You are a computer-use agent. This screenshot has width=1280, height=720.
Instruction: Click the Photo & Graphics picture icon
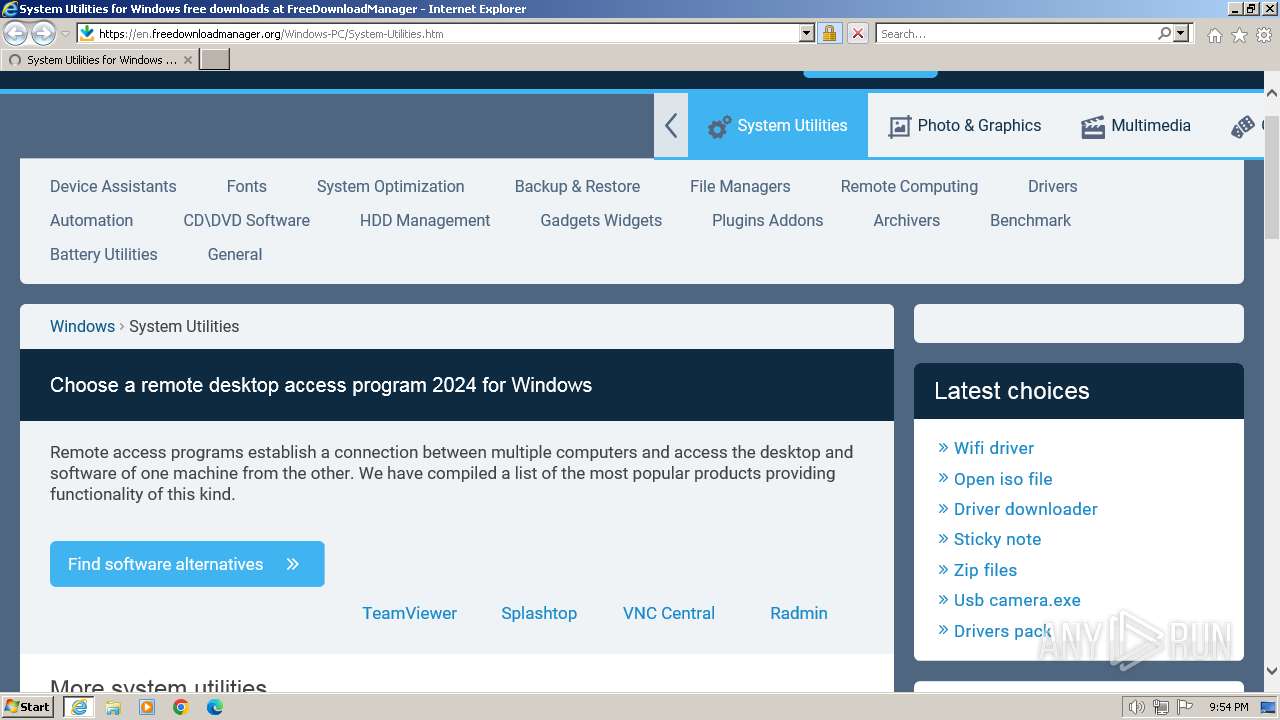900,127
